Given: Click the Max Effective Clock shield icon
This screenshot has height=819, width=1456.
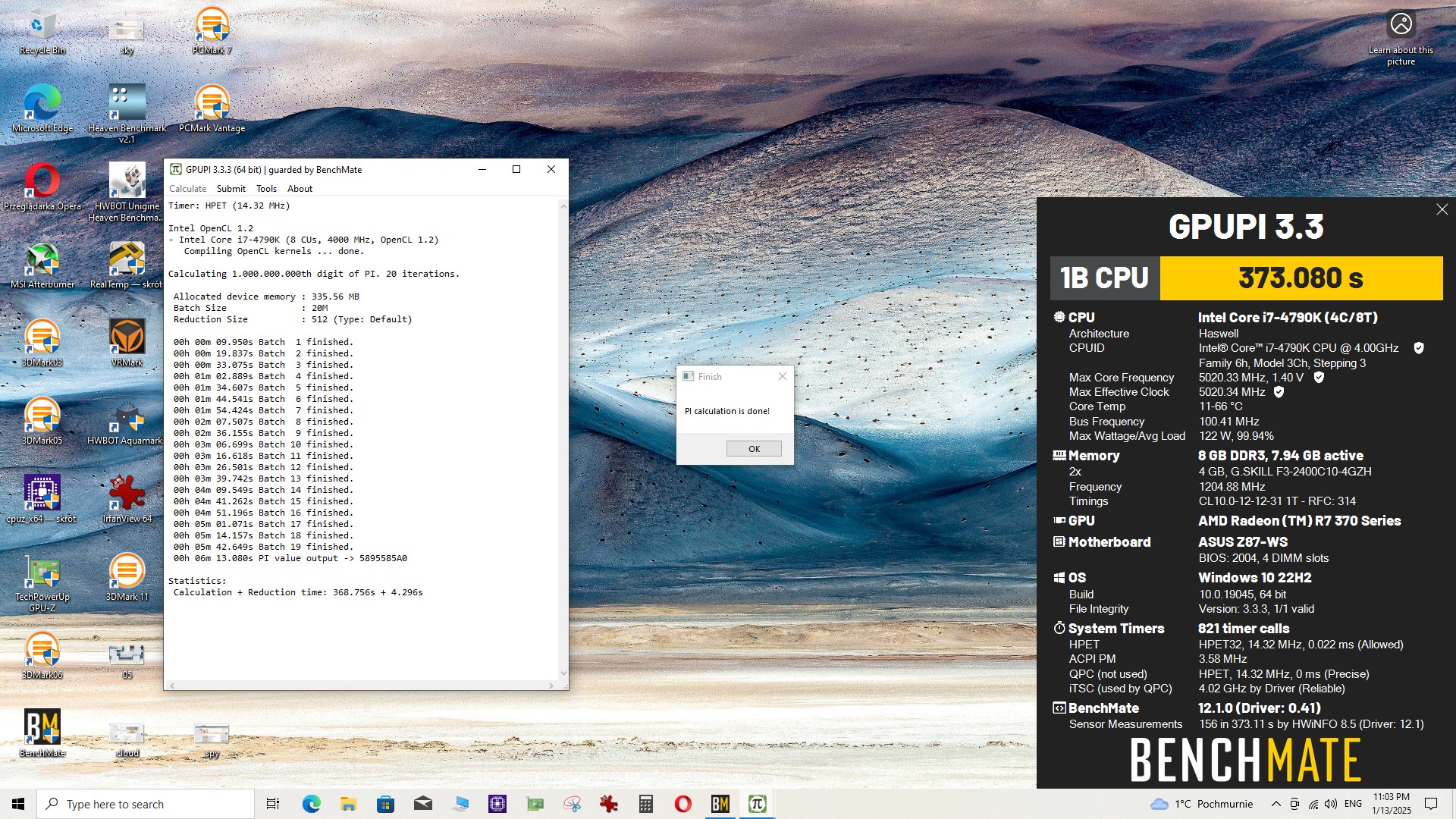Looking at the screenshot, I should tap(1279, 392).
